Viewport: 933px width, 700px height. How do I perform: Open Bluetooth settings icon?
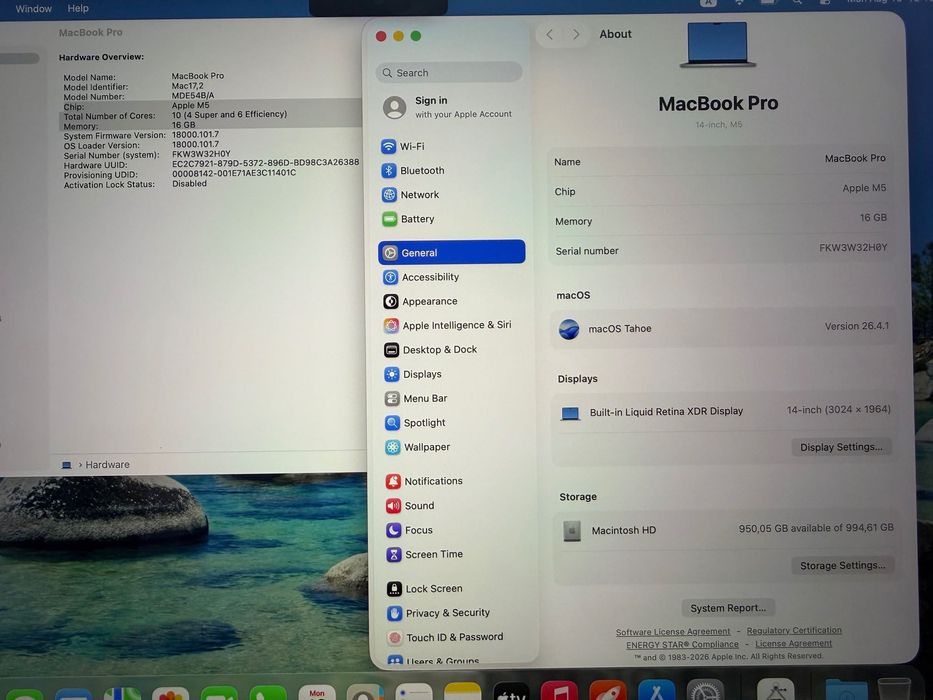(389, 170)
